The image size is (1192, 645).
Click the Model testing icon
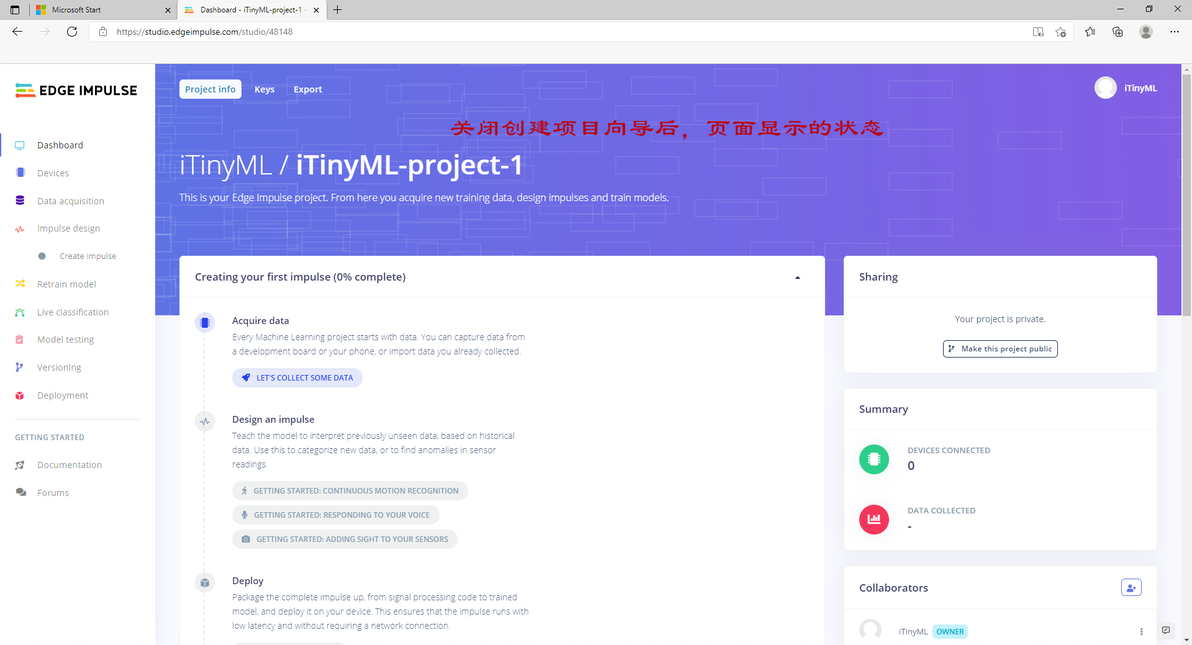[21, 340]
